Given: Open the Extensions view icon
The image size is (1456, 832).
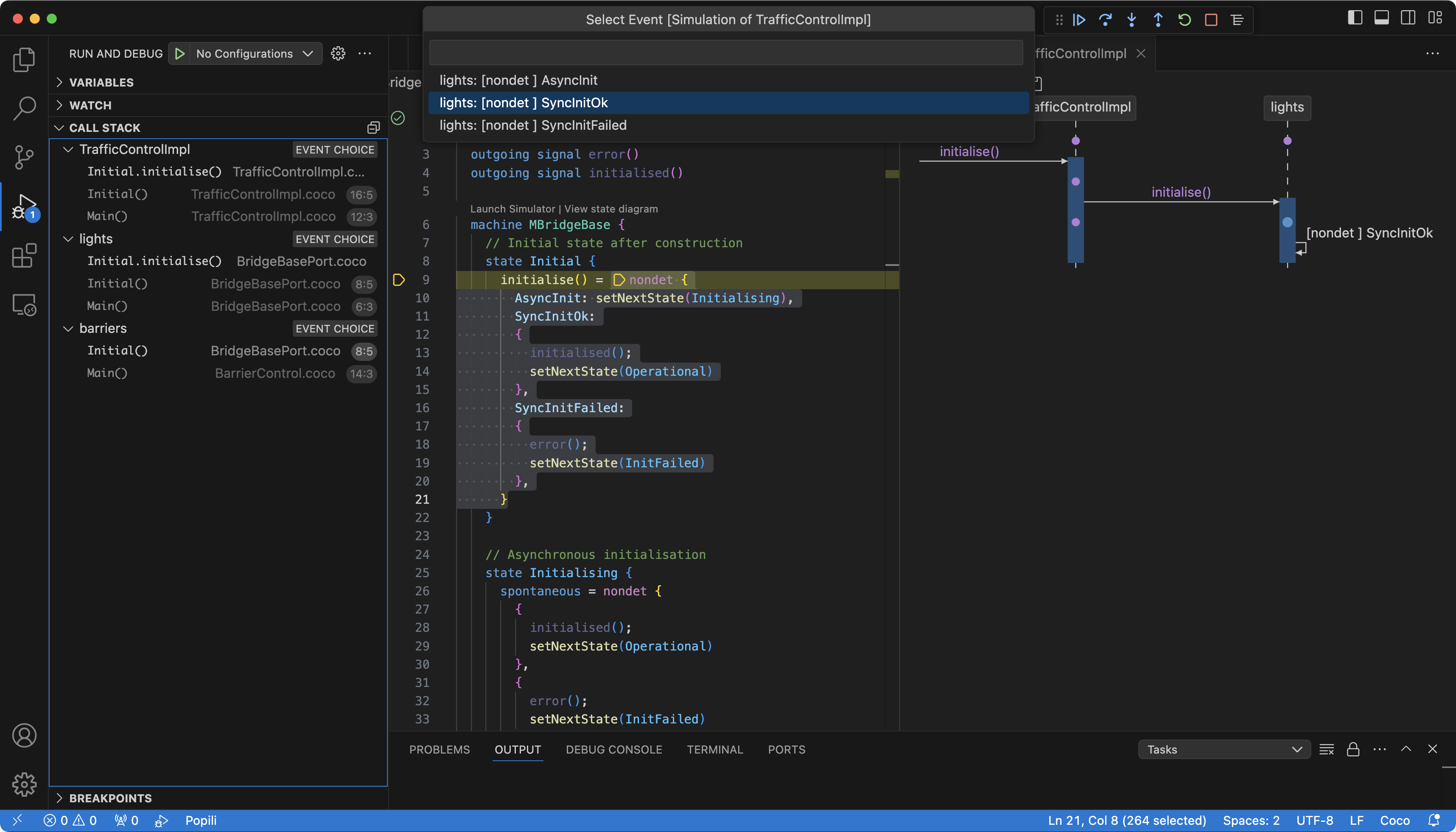Looking at the screenshot, I should coord(24,256).
